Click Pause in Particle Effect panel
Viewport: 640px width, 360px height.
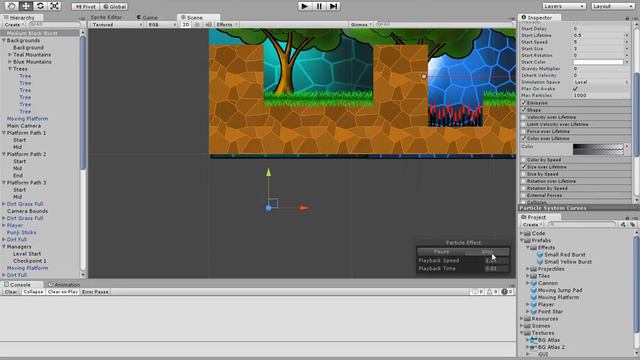click(441, 252)
